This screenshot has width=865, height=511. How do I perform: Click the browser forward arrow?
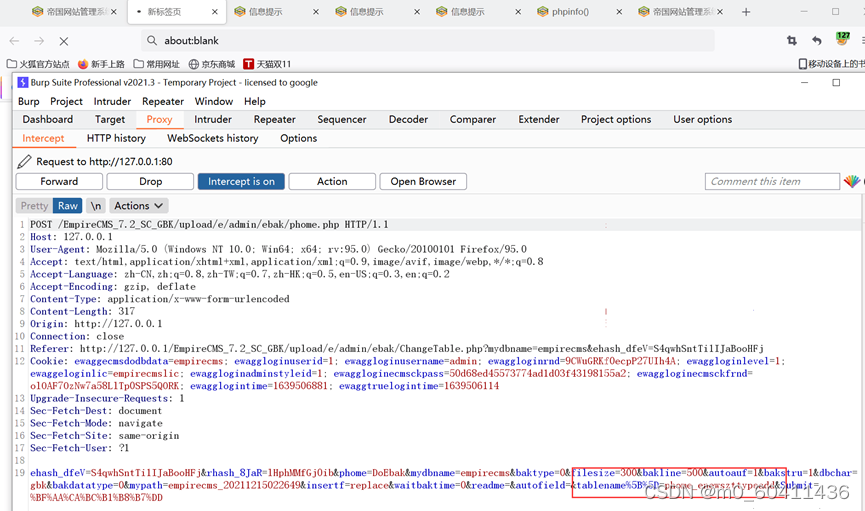39,41
